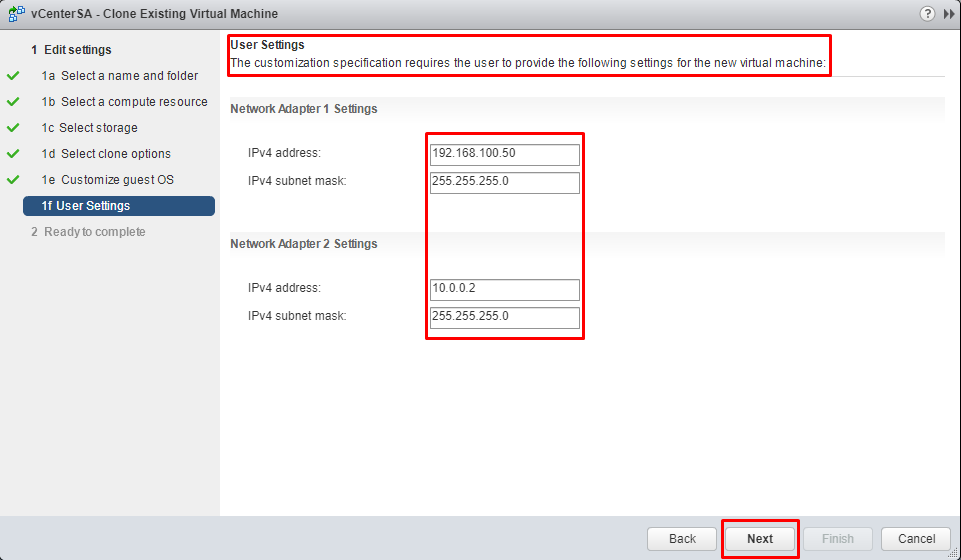Click the Network Adapter 1 Settings header
Screen dimensions: 961x560
point(304,109)
